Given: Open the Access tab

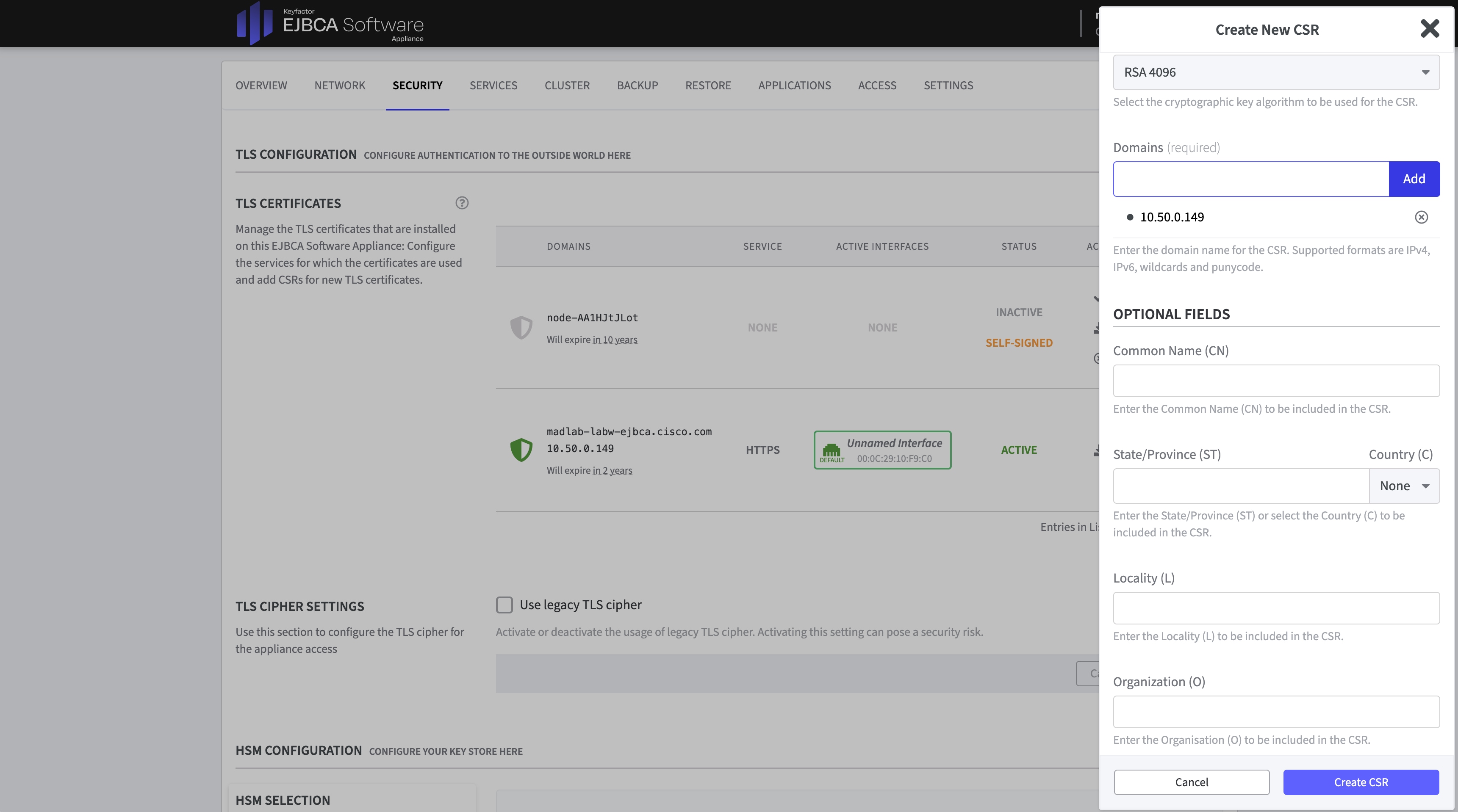Looking at the screenshot, I should [x=877, y=86].
